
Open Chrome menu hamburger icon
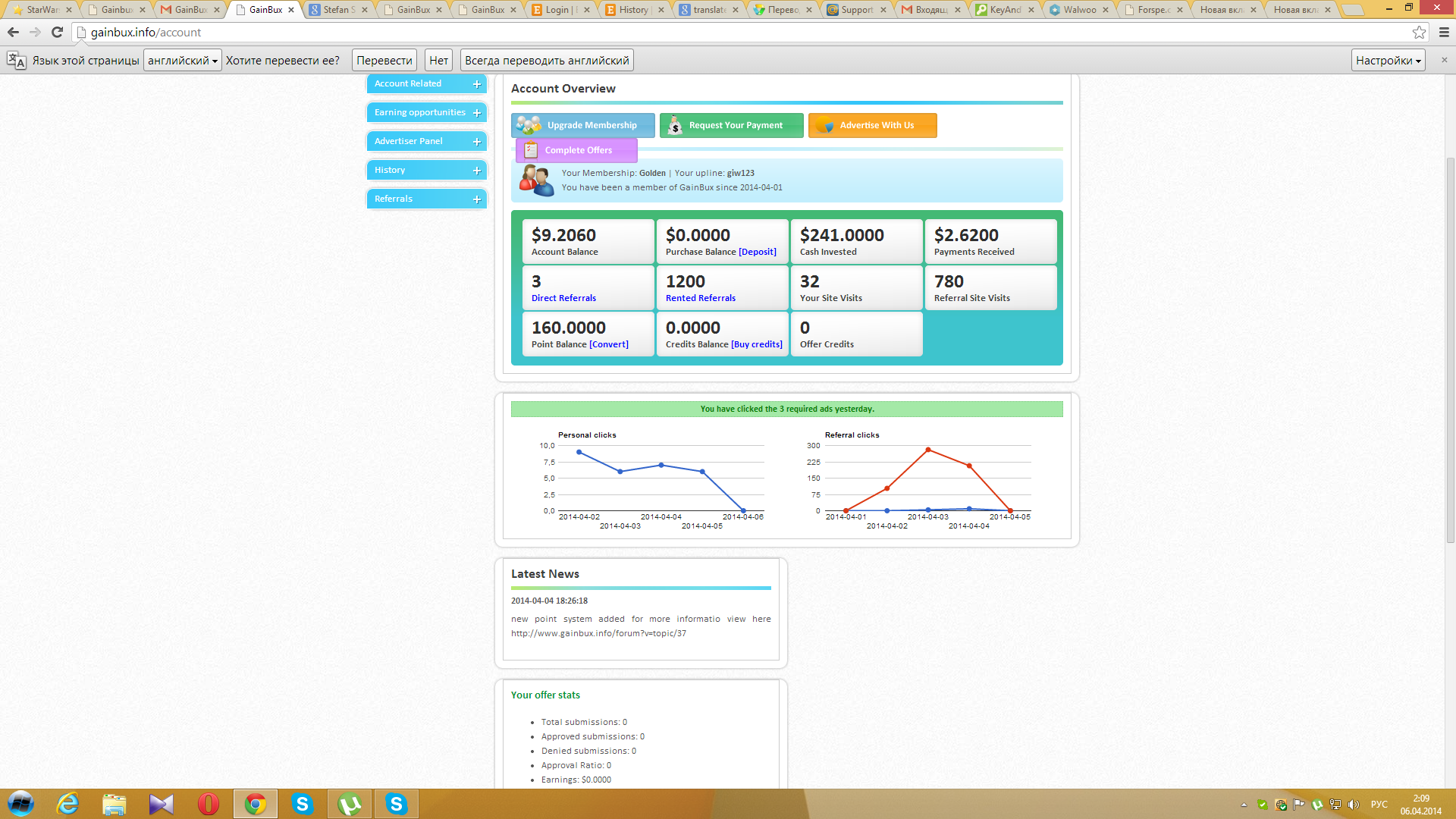[x=1444, y=32]
